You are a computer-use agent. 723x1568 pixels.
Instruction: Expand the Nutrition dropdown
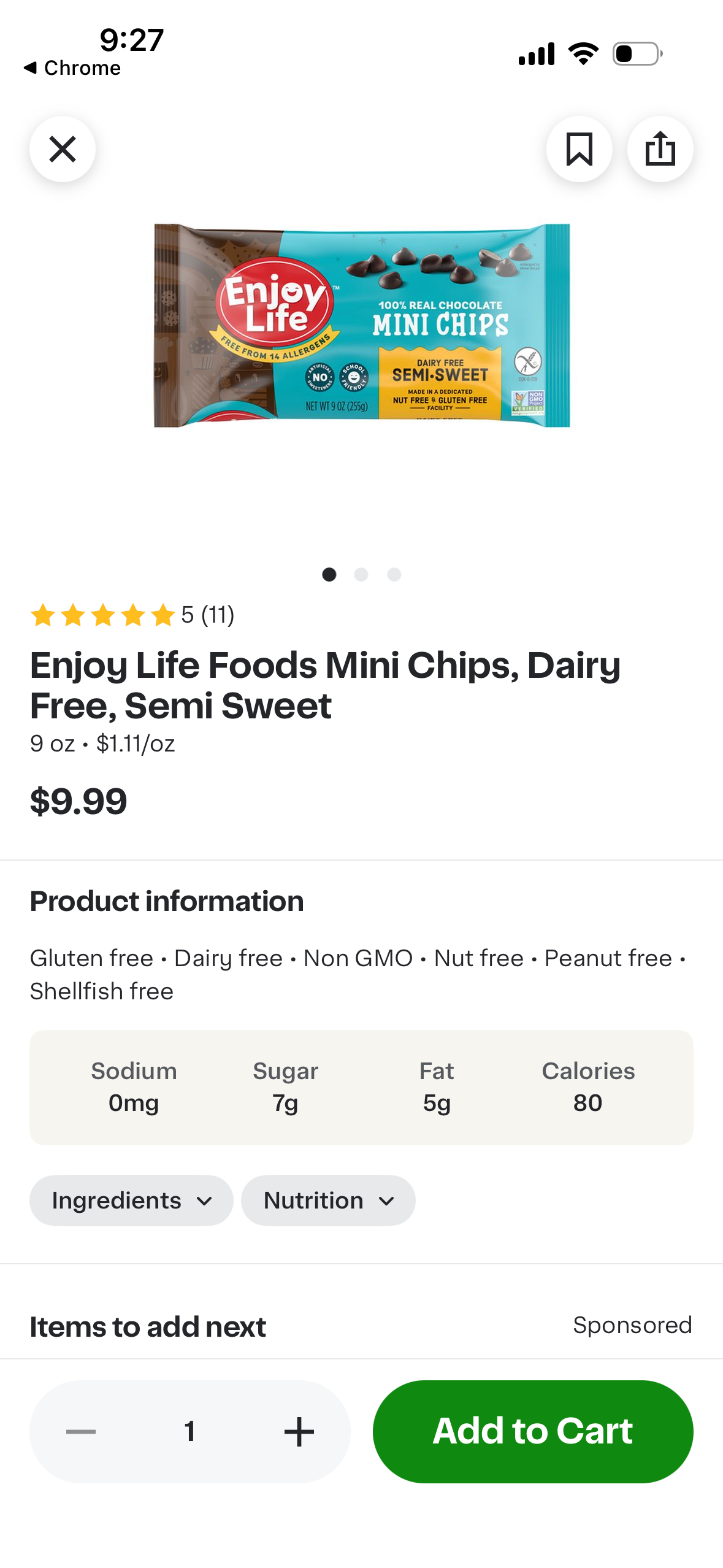click(x=328, y=1201)
